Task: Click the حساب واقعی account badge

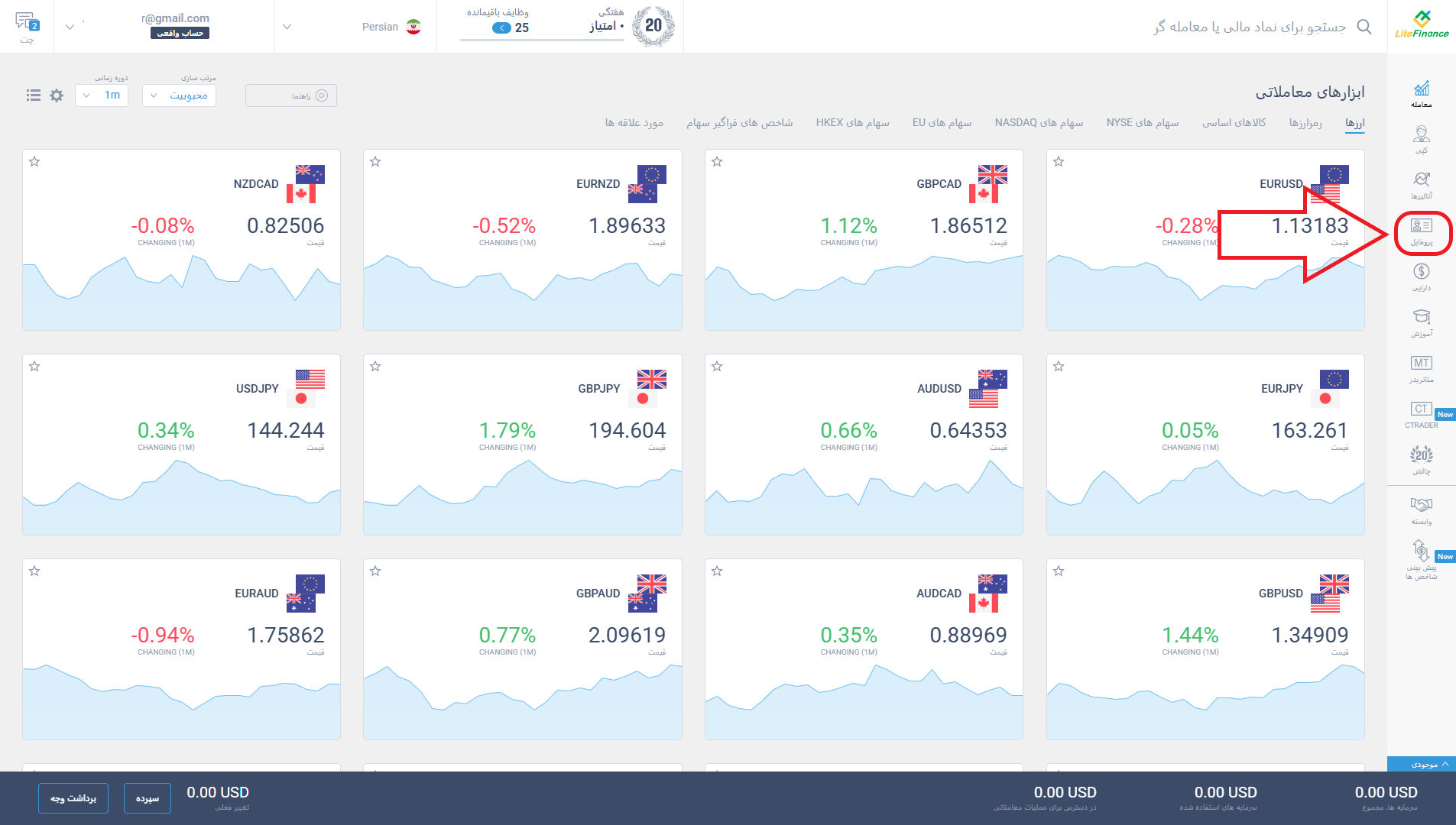Action: pyautogui.click(x=180, y=33)
